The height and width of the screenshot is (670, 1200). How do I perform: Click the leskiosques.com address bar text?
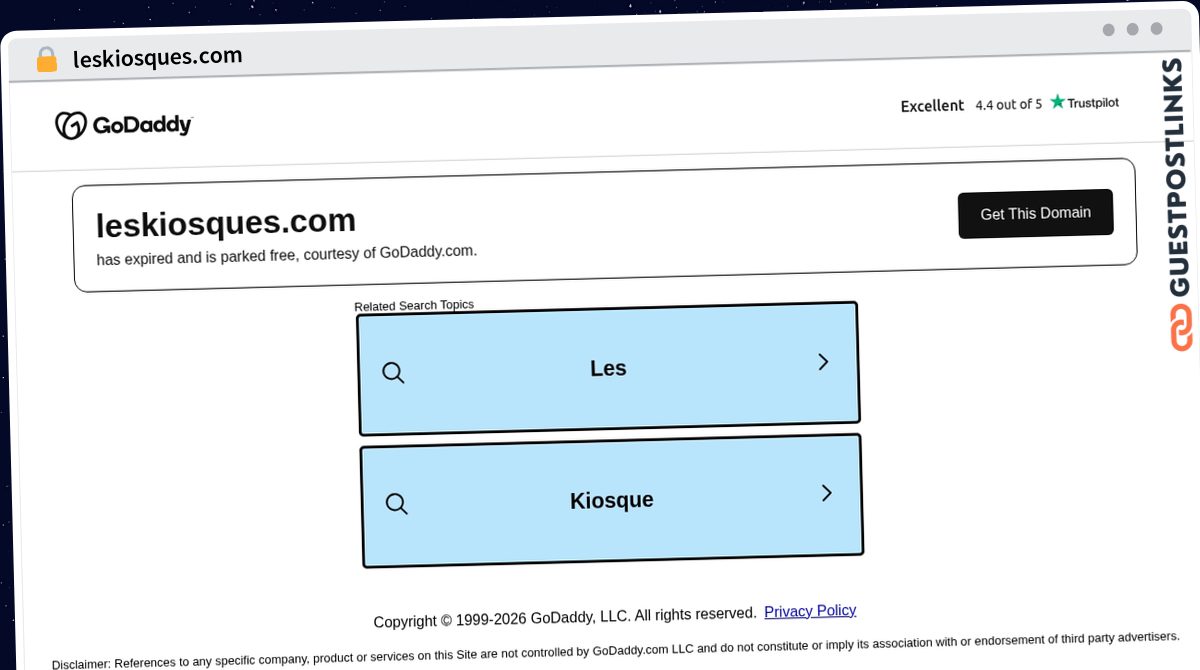158,57
